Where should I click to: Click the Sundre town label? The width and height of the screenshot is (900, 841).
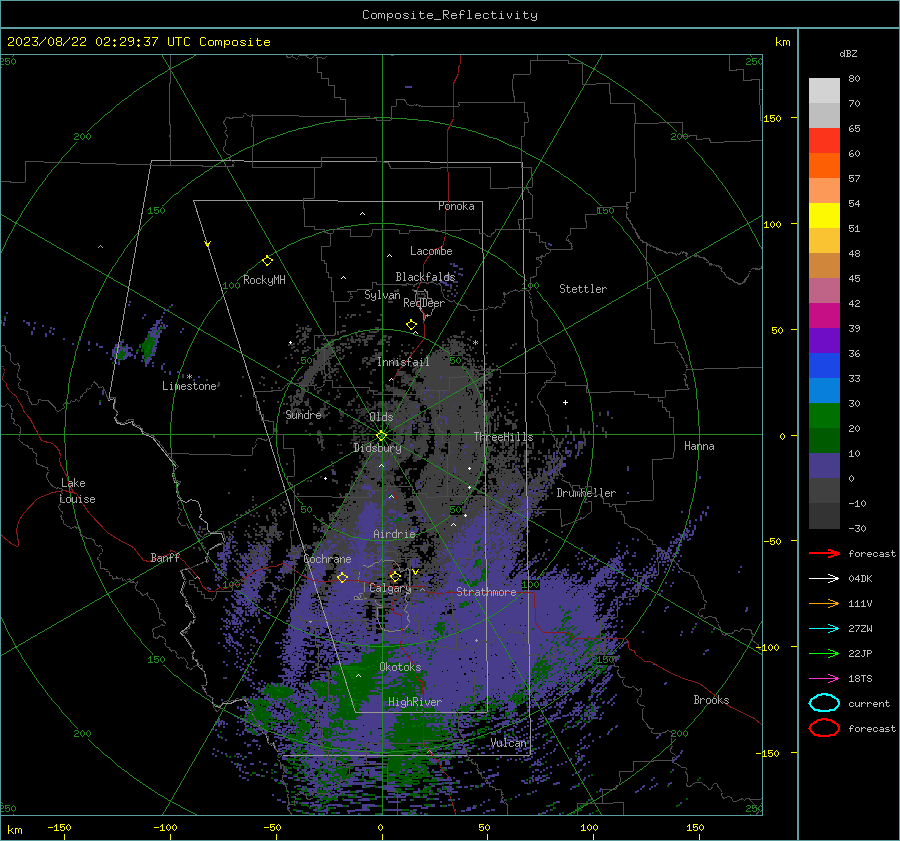click(303, 414)
